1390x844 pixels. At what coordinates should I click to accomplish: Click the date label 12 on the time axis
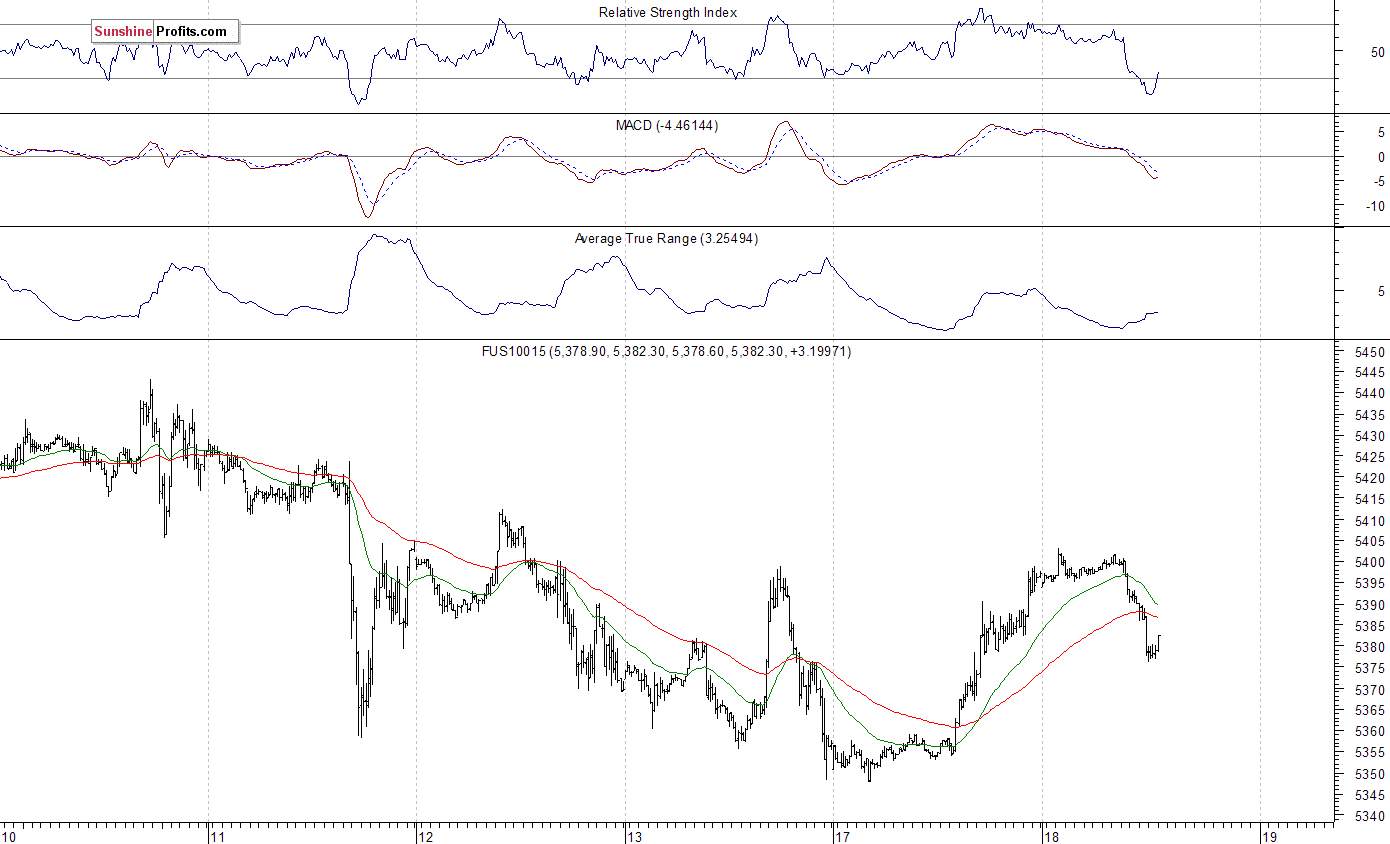click(427, 836)
